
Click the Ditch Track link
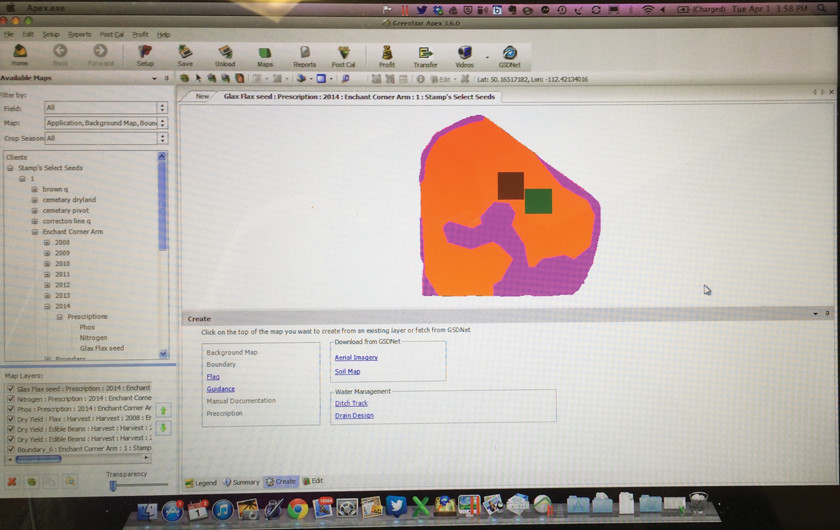(351, 403)
